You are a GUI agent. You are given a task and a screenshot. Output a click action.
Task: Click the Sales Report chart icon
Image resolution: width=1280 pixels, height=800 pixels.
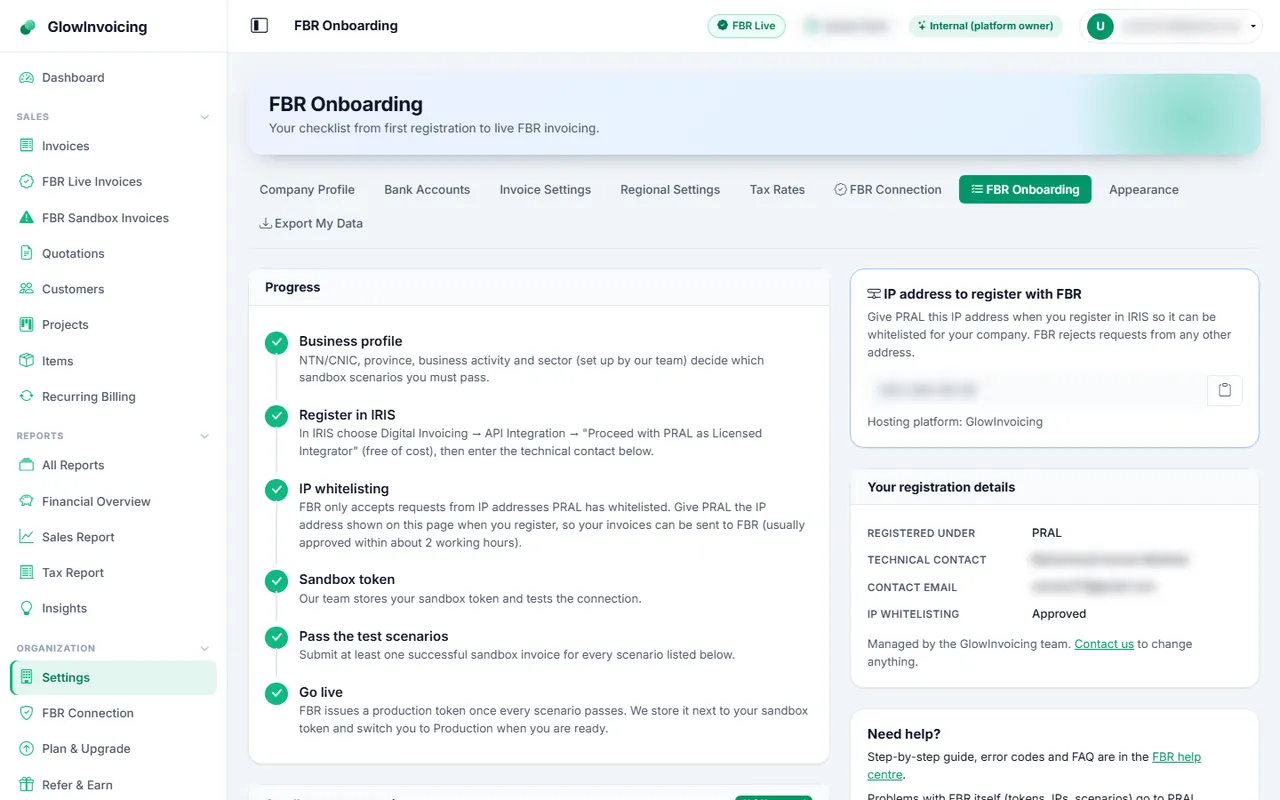(x=27, y=537)
